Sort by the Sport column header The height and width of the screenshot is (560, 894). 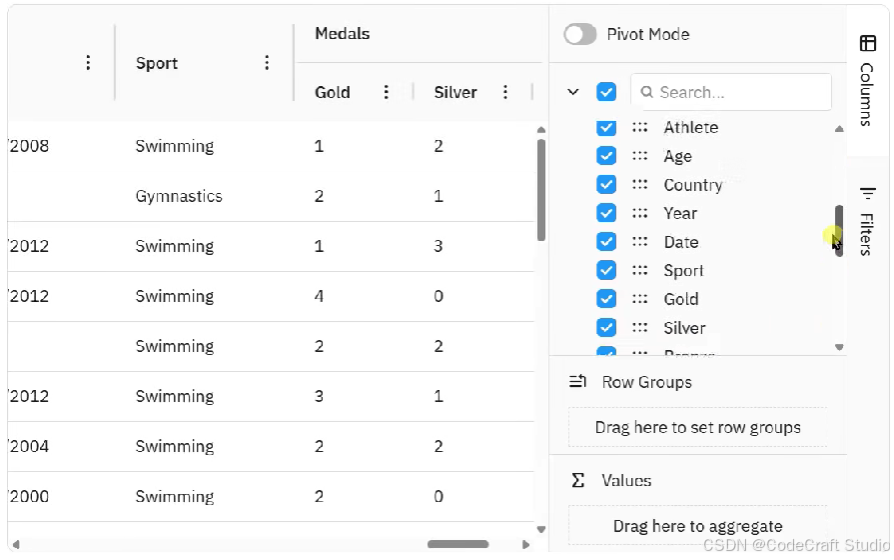(x=157, y=63)
